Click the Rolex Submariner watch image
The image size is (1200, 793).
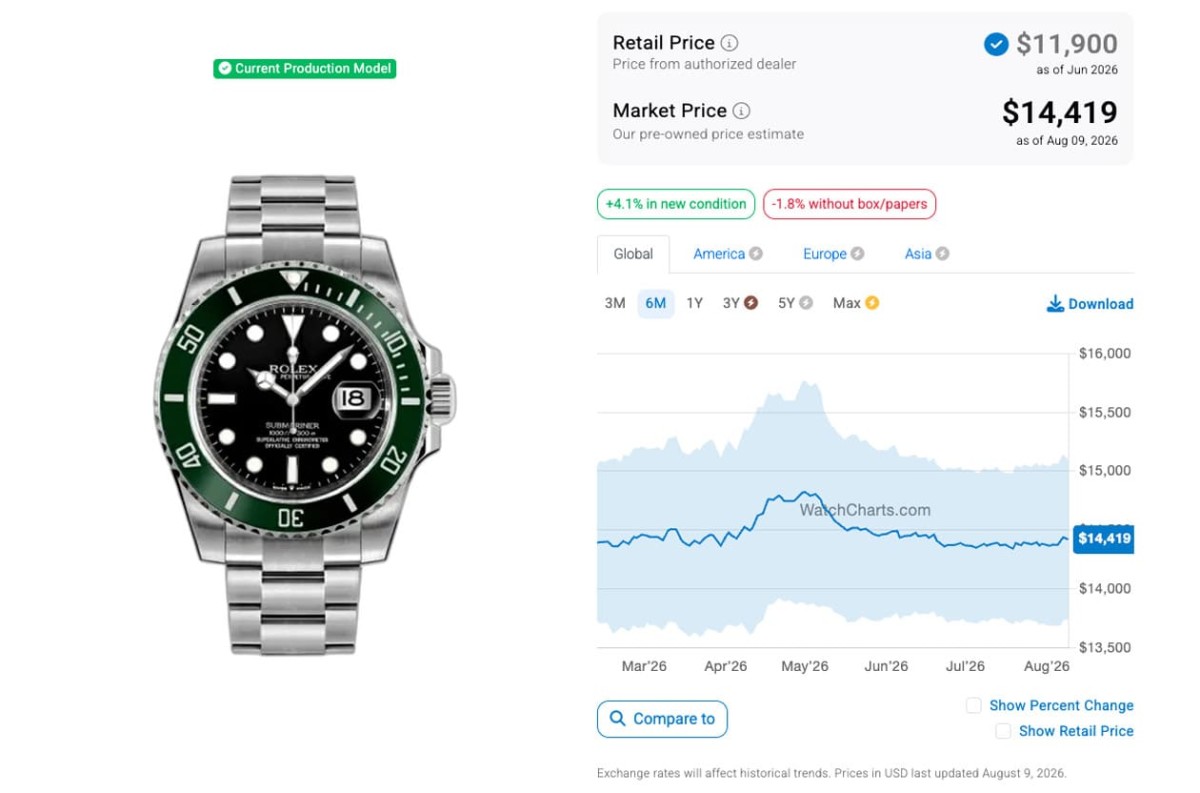pyautogui.click(x=305, y=415)
